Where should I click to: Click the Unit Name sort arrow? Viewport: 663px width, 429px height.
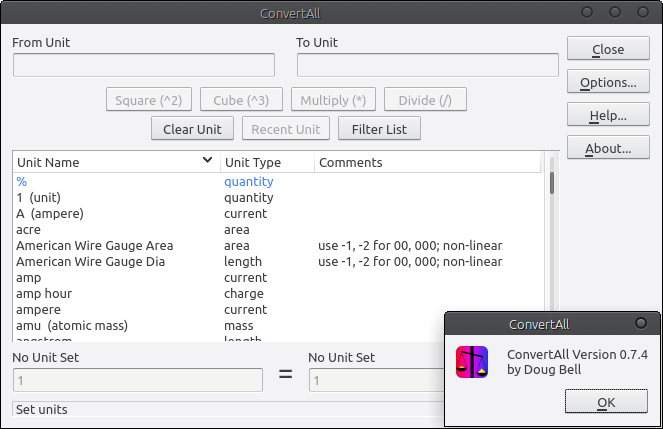207,161
